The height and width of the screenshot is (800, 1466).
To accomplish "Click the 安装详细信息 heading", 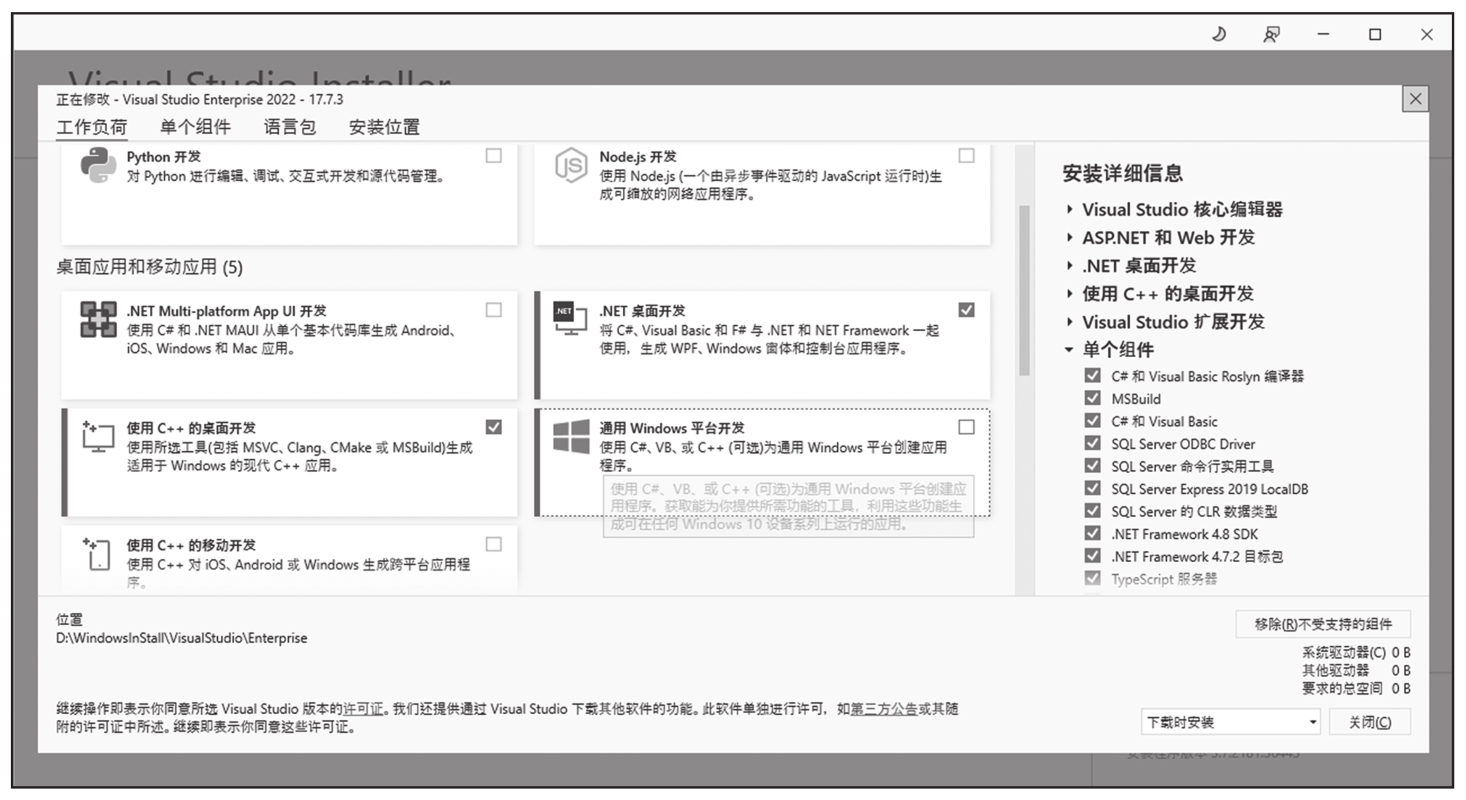I will [x=1123, y=173].
